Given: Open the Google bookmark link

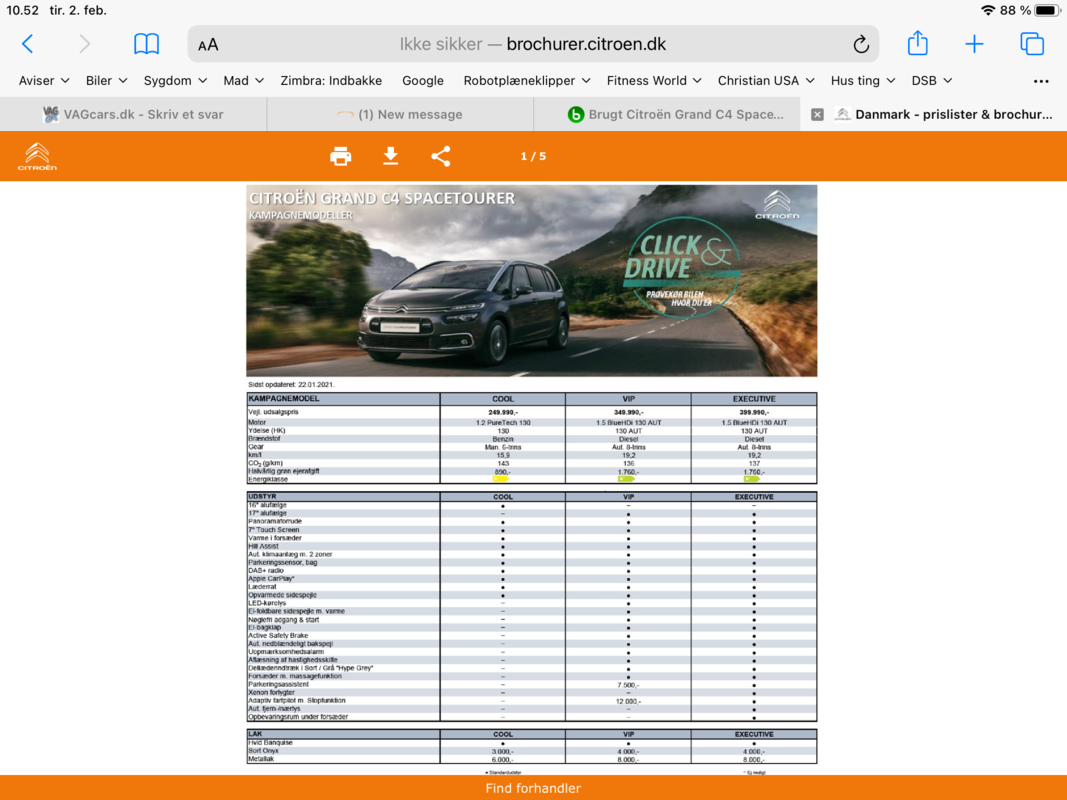Looking at the screenshot, I should tap(422, 80).
